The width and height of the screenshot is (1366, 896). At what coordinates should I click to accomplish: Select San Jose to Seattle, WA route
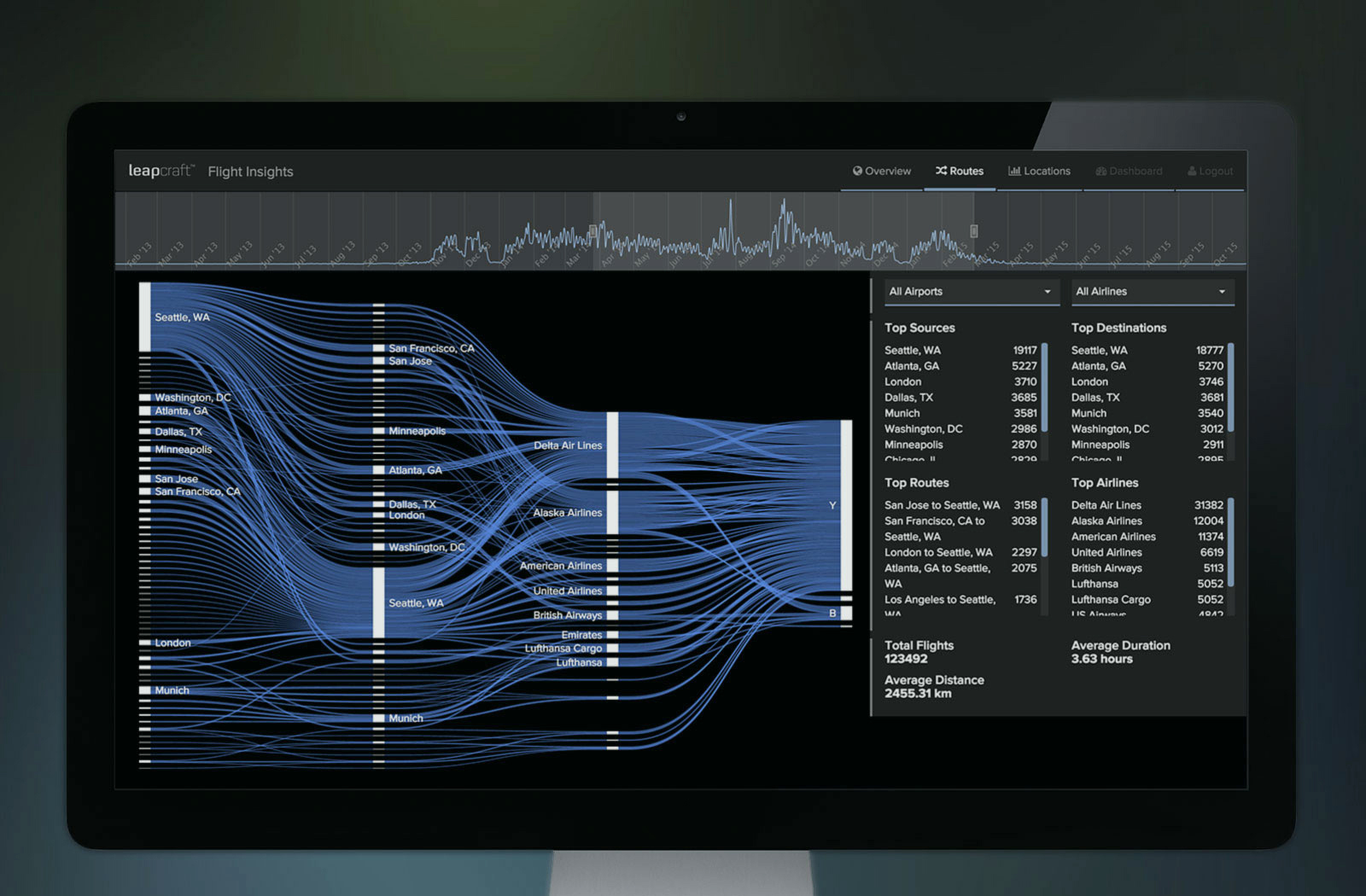pos(942,505)
